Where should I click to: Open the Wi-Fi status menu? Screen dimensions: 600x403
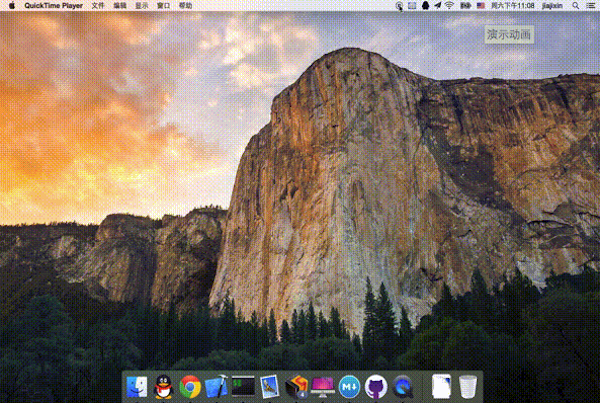(450, 5)
